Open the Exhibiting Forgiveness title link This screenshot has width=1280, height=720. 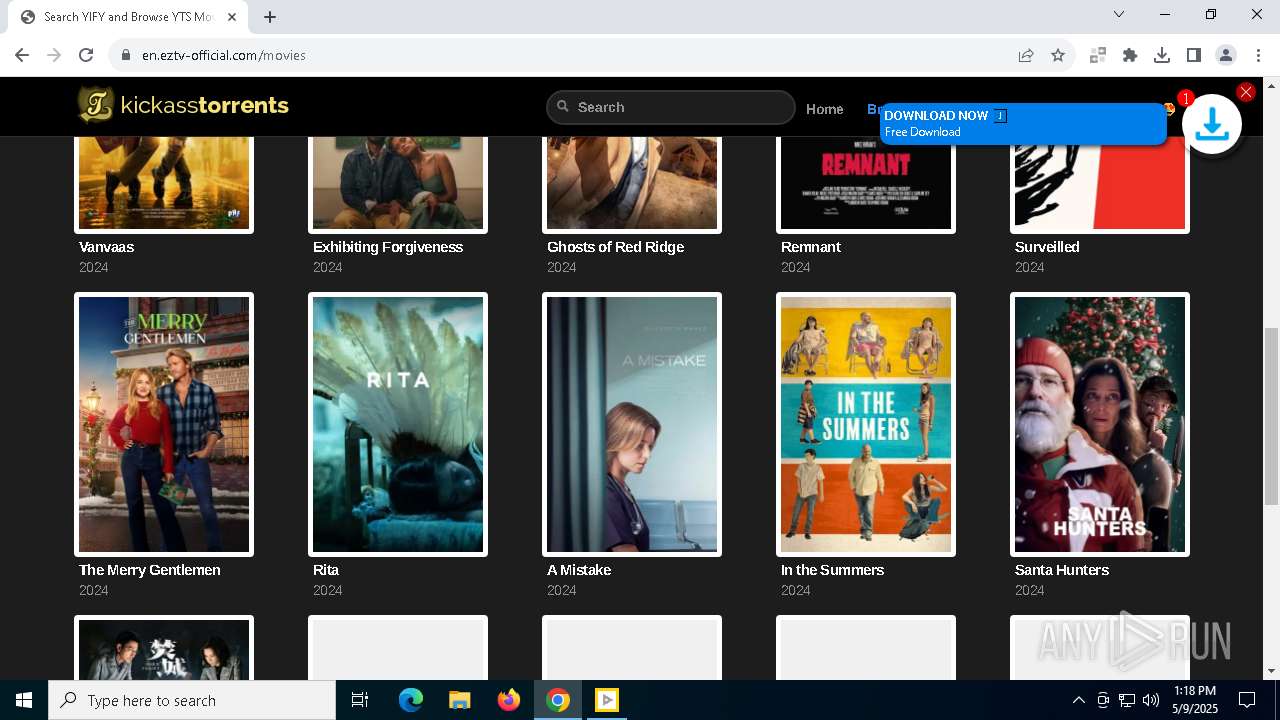click(388, 247)
